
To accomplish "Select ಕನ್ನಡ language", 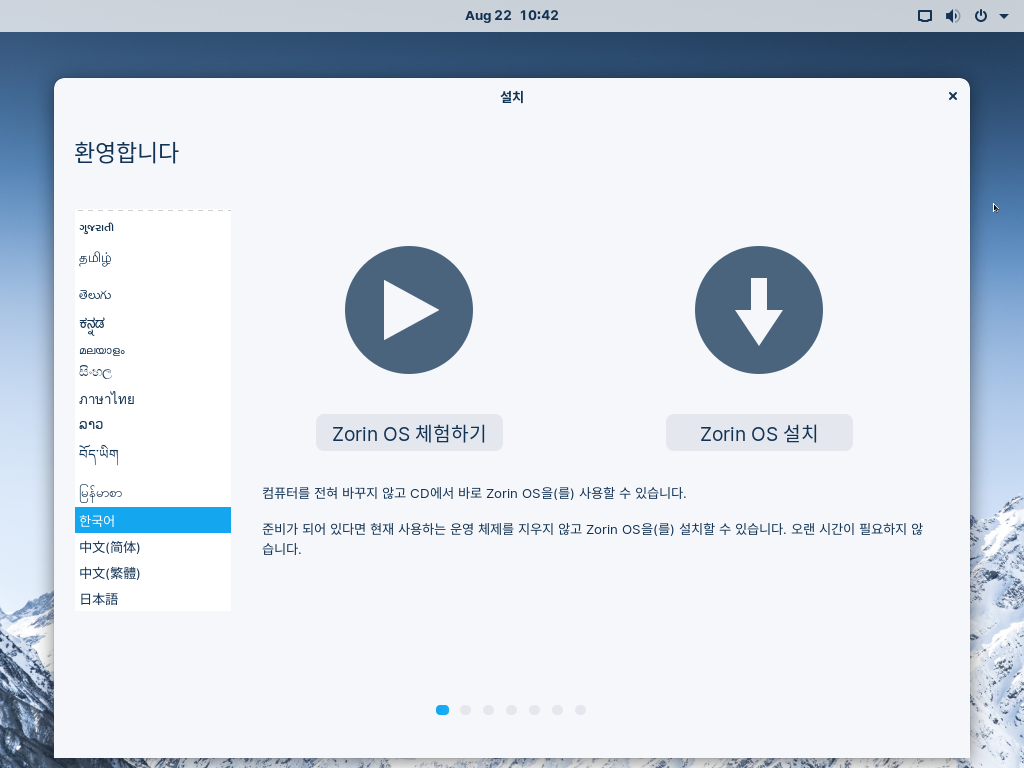I will (x=153, y=324).
